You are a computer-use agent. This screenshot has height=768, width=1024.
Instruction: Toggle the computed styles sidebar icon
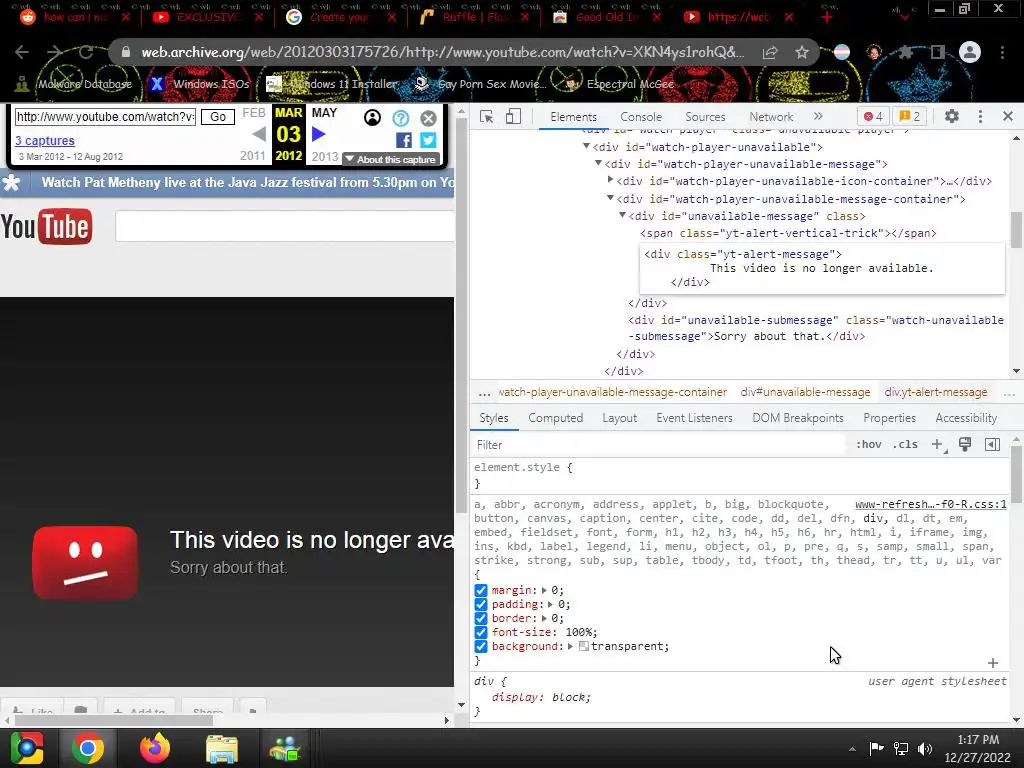click(x=992, y=444)
